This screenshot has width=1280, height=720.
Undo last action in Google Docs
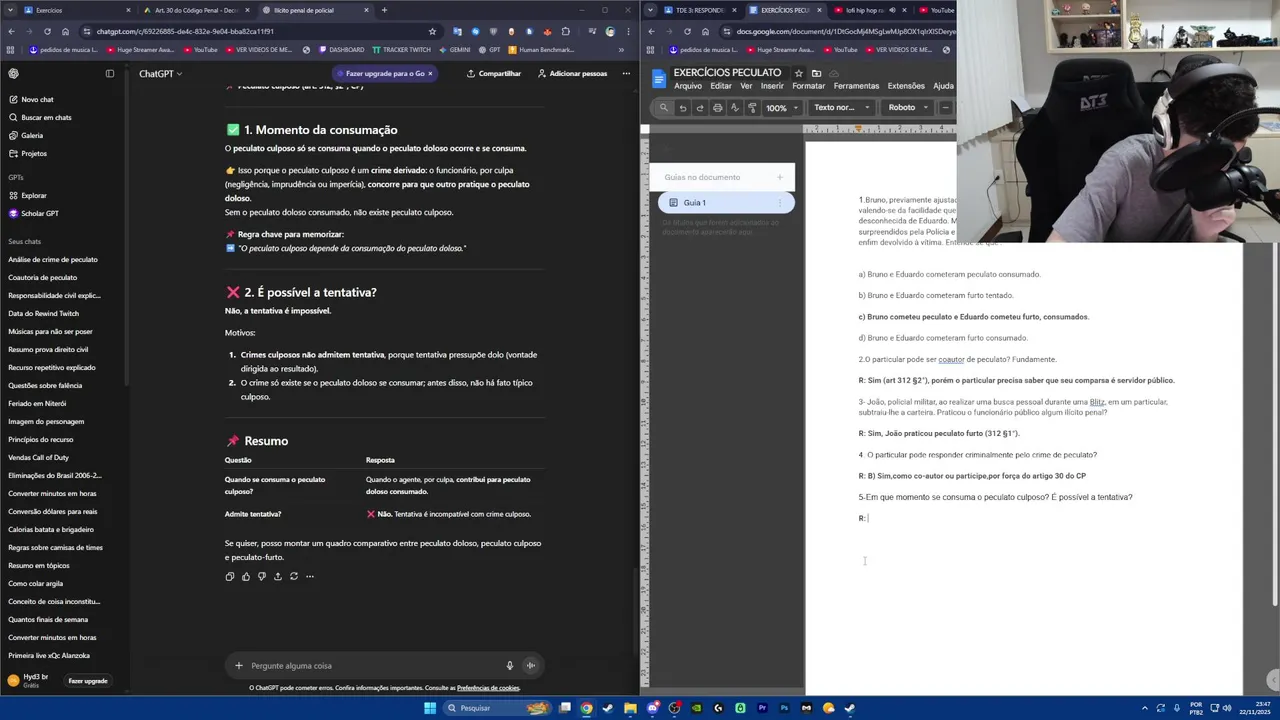coord(683,107)
